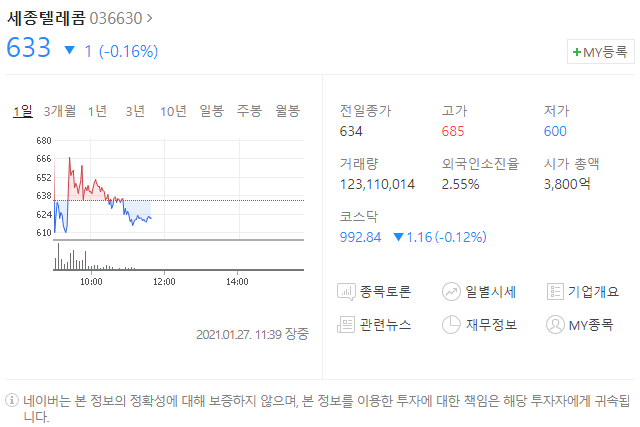
Task: Click the change value (-0.16%)
Action: pyautogui.click(x=128, y=51)
